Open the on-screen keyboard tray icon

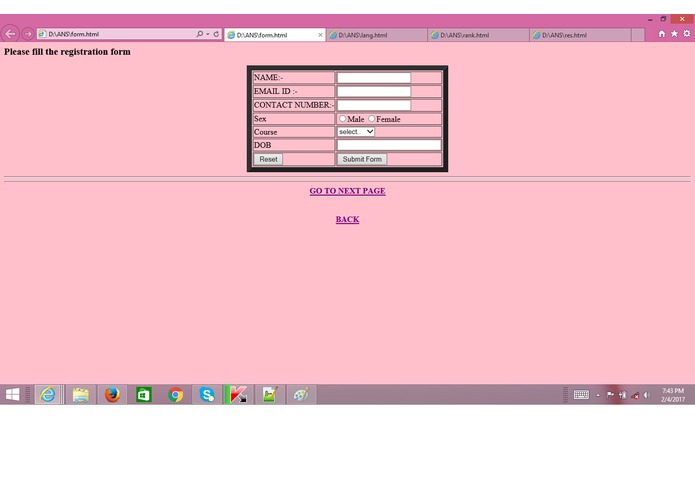[x=581, y=395]
